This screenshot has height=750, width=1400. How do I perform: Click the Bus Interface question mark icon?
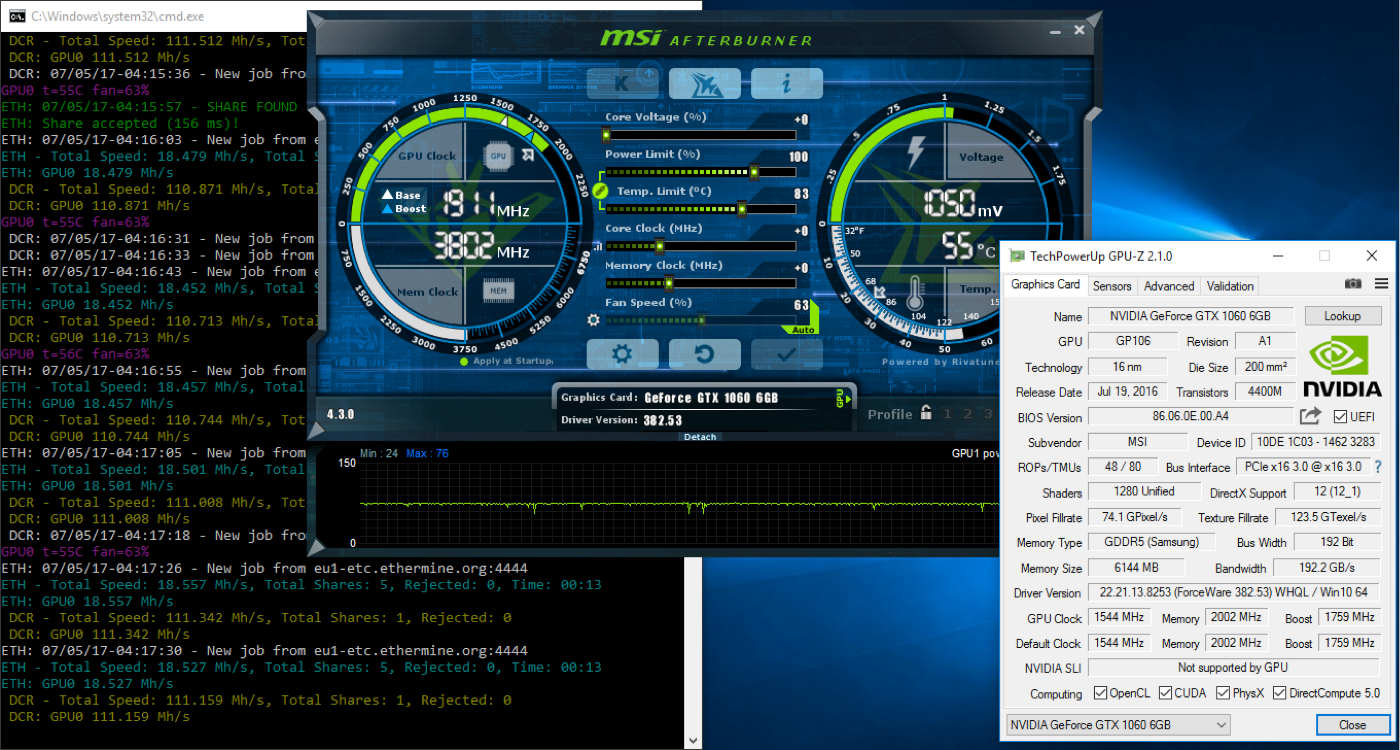pyautogui.click(x=1378, y=466)
